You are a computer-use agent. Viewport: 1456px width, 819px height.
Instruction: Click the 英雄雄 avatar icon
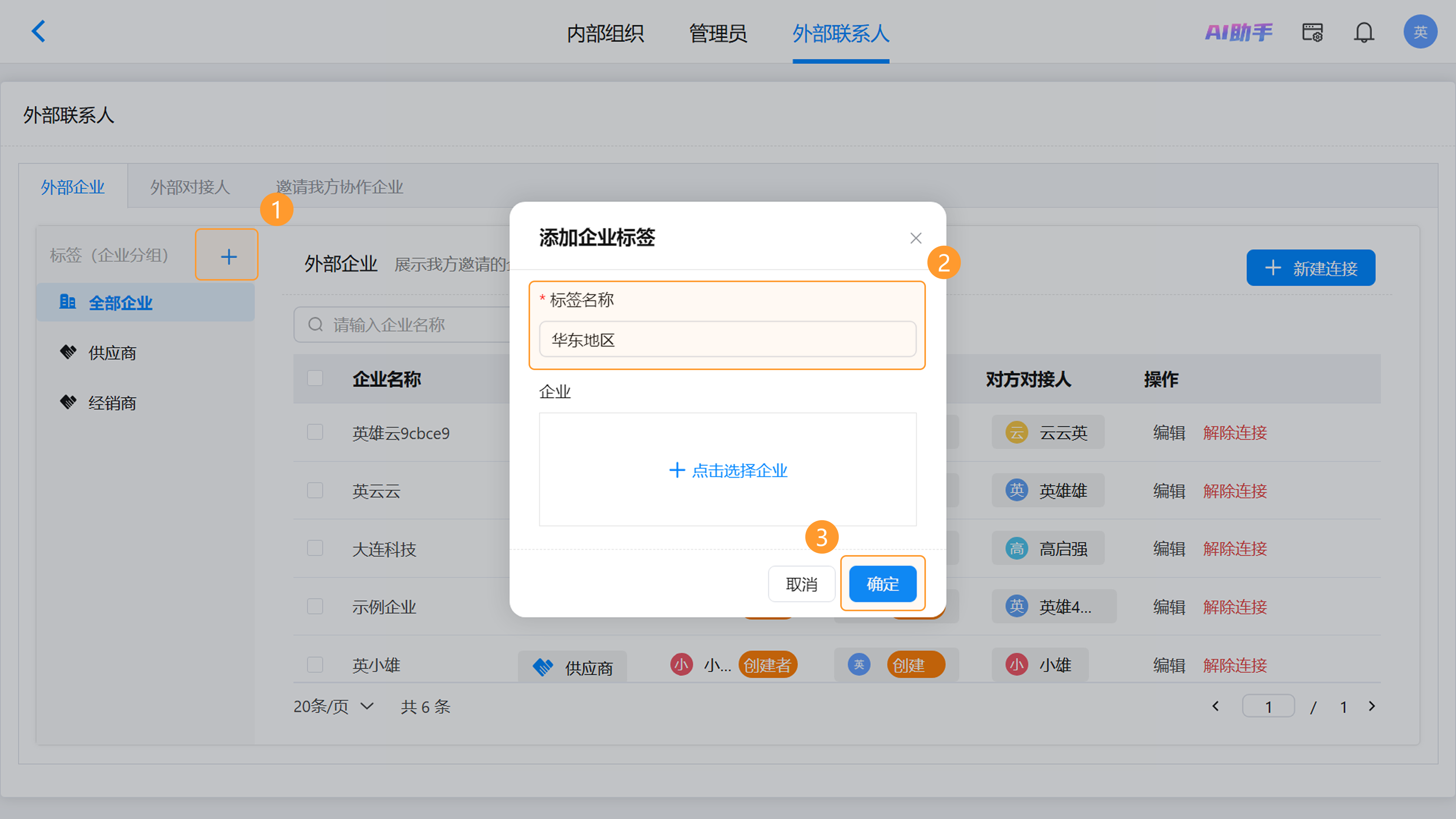tap(1016, 490)
